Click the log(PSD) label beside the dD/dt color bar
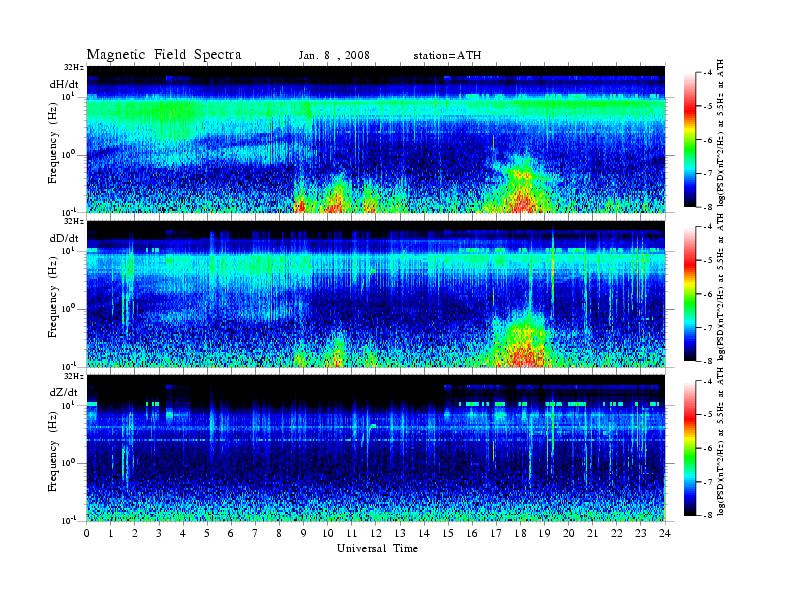The image size is (792, 612). point(721,287)
